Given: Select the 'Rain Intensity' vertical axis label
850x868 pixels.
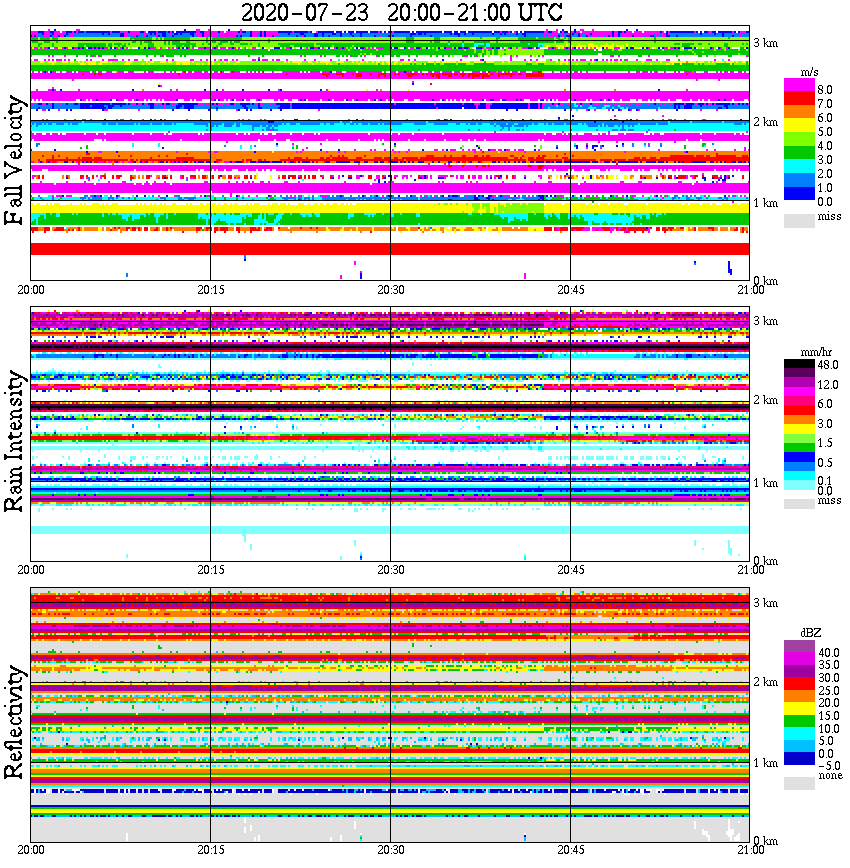Looking at the screenshot, I should (x=14, y=441).
